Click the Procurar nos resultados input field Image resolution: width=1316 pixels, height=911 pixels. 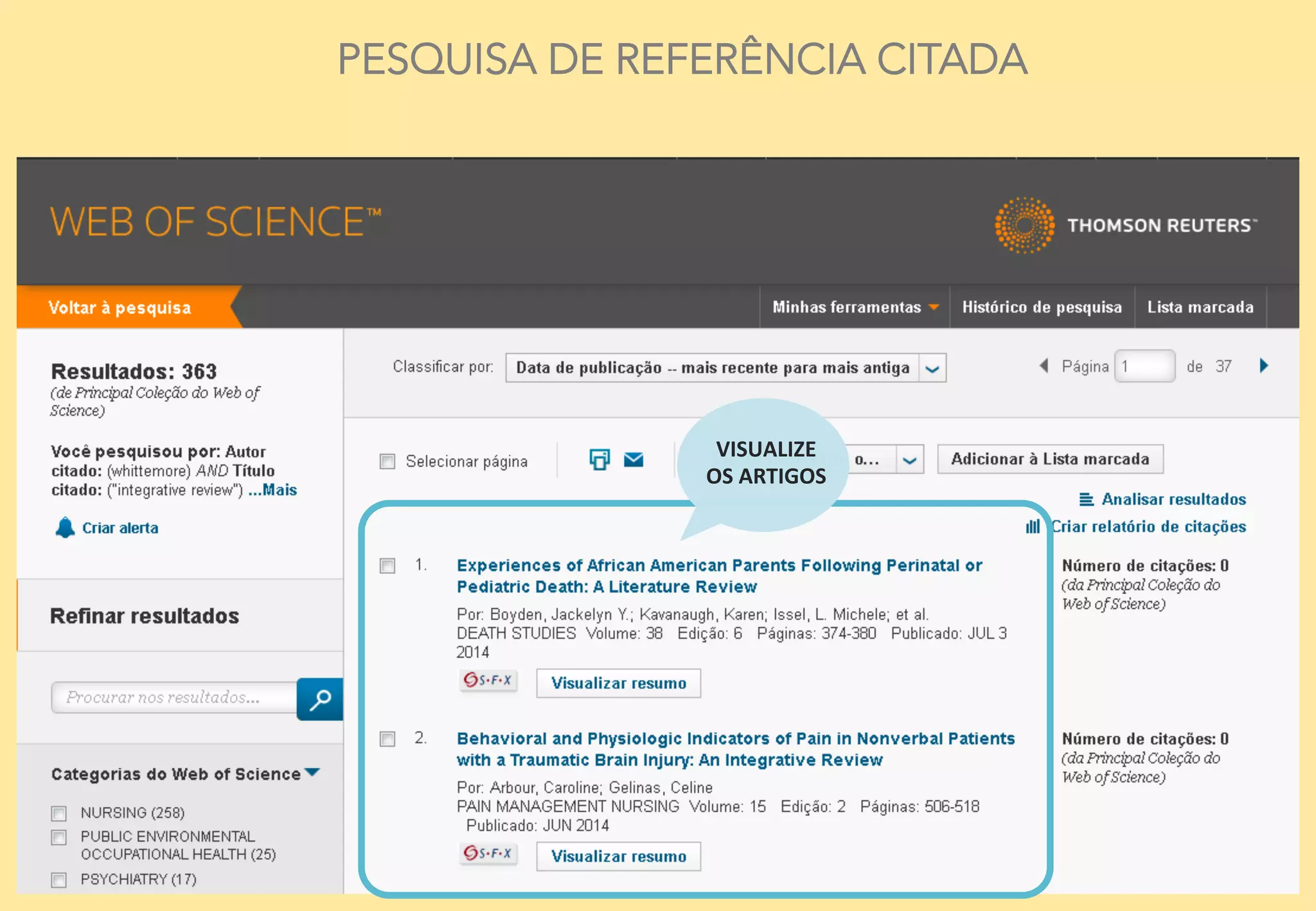coord(174,698)
